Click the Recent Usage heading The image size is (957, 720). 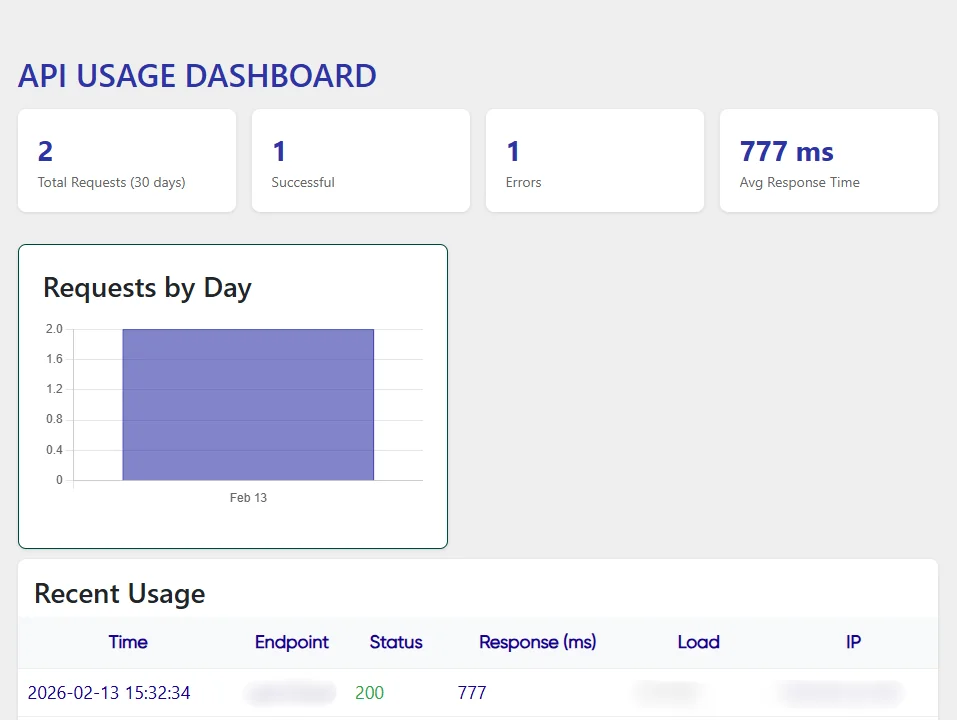pyautogui.click(x=119, y=594)
